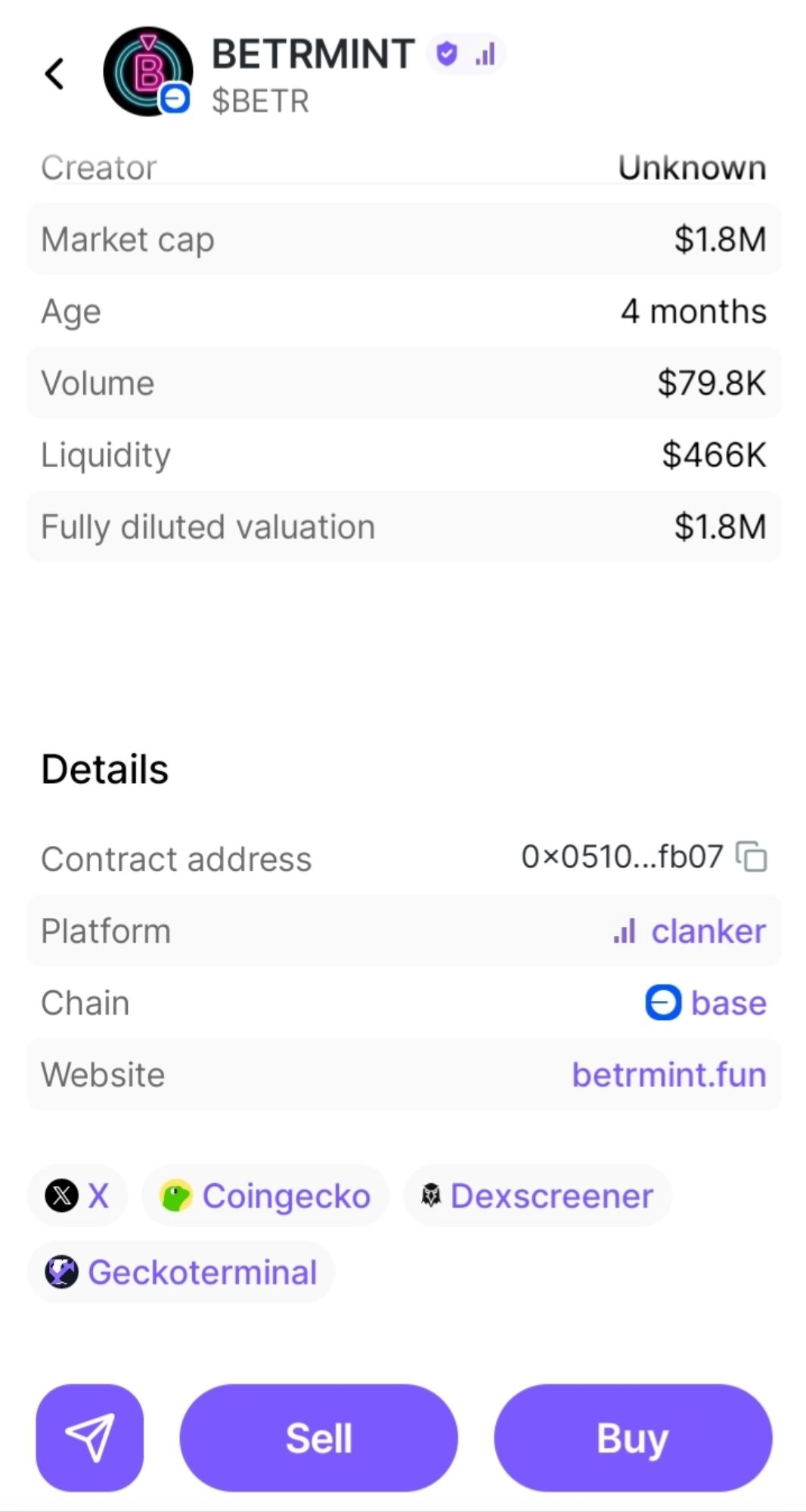This screenshot has width=806, height=1512.
Task: Open the Coingecko link chip
Action: [x=265, y=1196]
